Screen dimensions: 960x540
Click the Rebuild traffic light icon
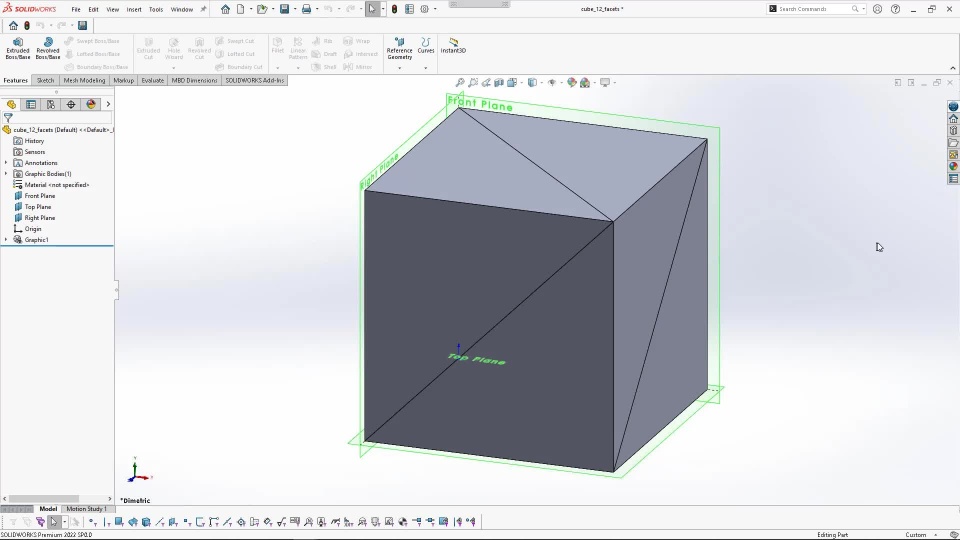(x=394, y=9)
